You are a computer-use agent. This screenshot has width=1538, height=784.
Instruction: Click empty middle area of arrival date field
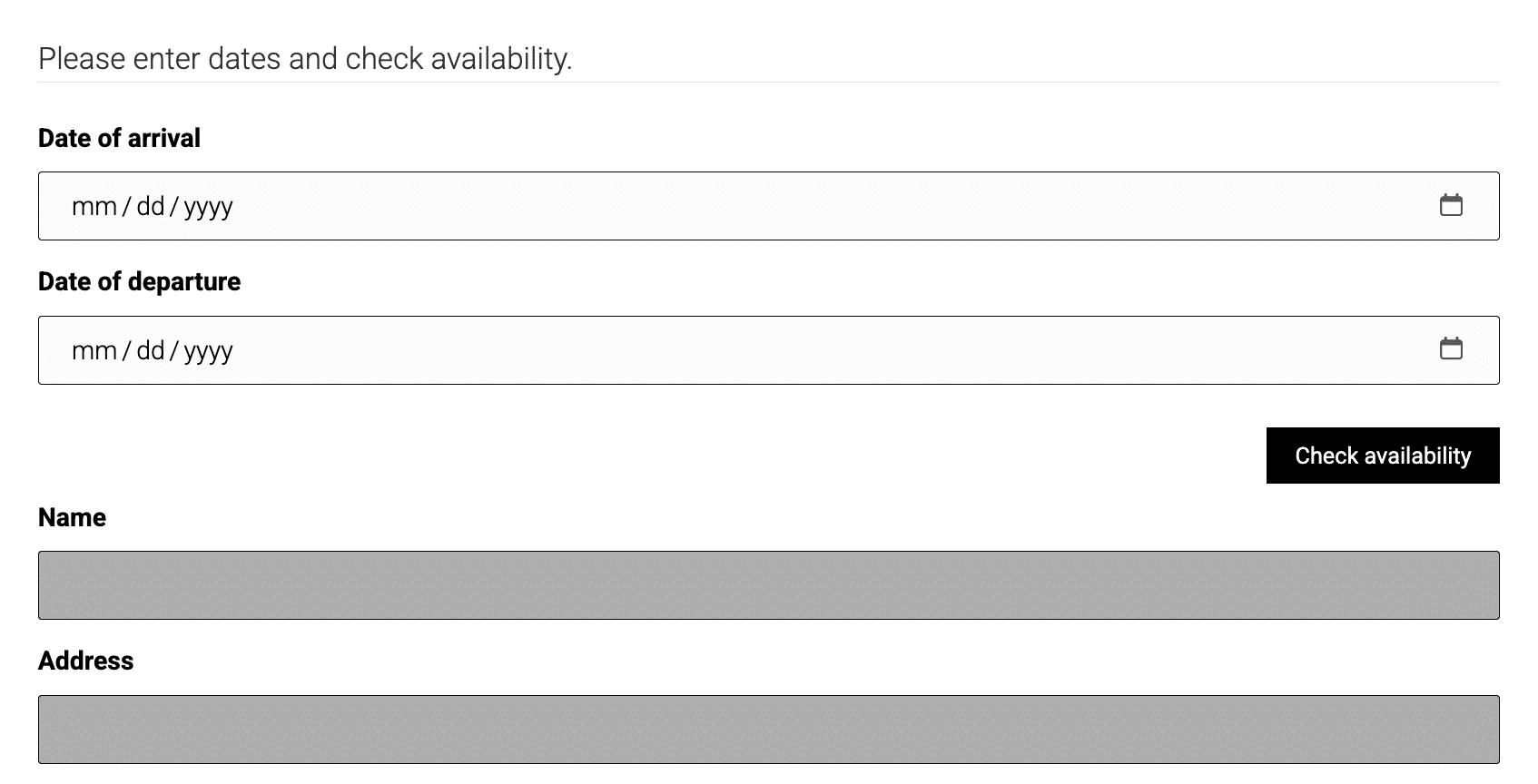tap(768, 207)
